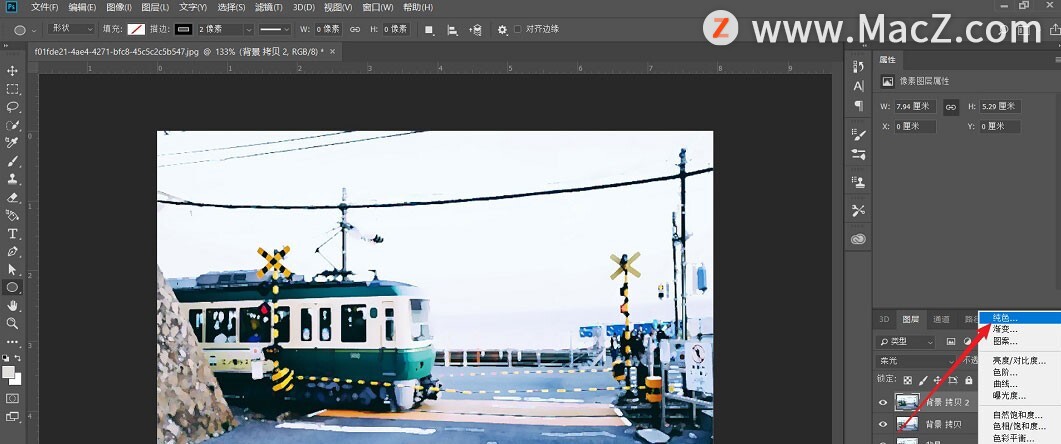Click the W width field in 属性 panel

(915, 106)
